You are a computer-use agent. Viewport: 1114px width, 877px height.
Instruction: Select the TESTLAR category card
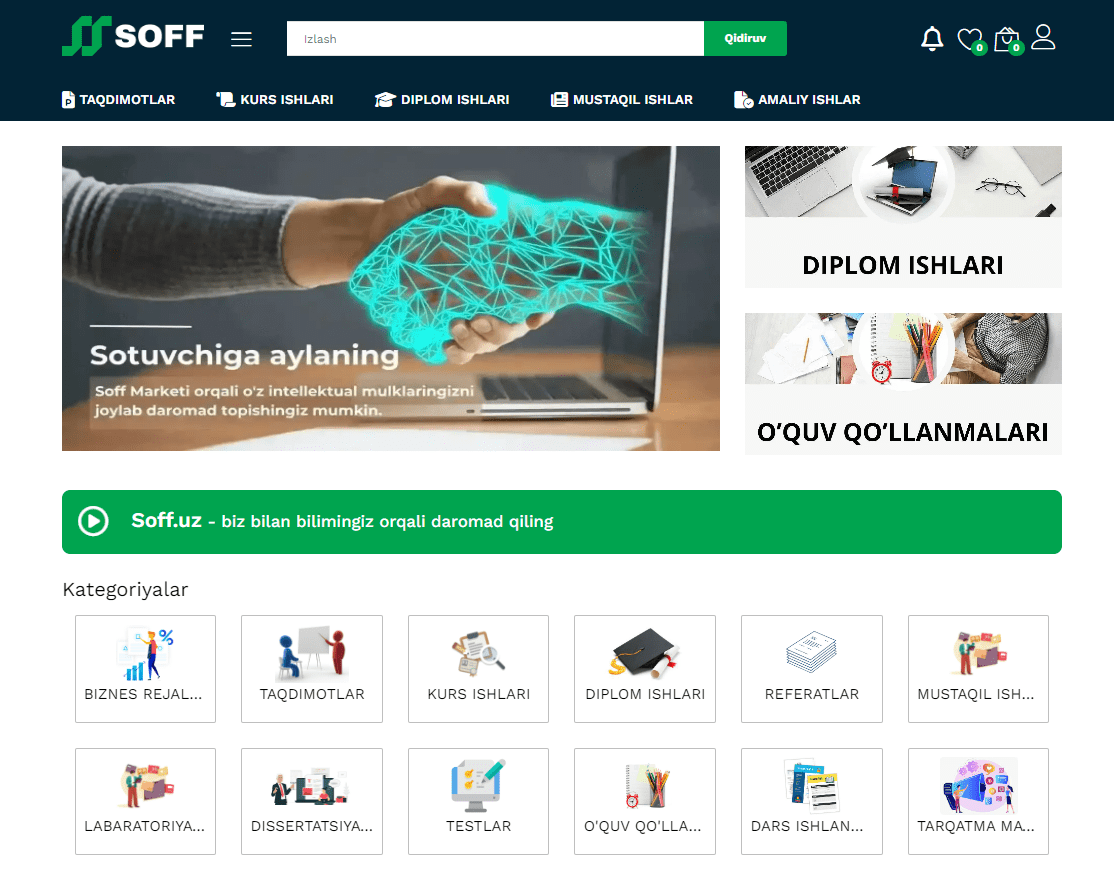[478, 801]
